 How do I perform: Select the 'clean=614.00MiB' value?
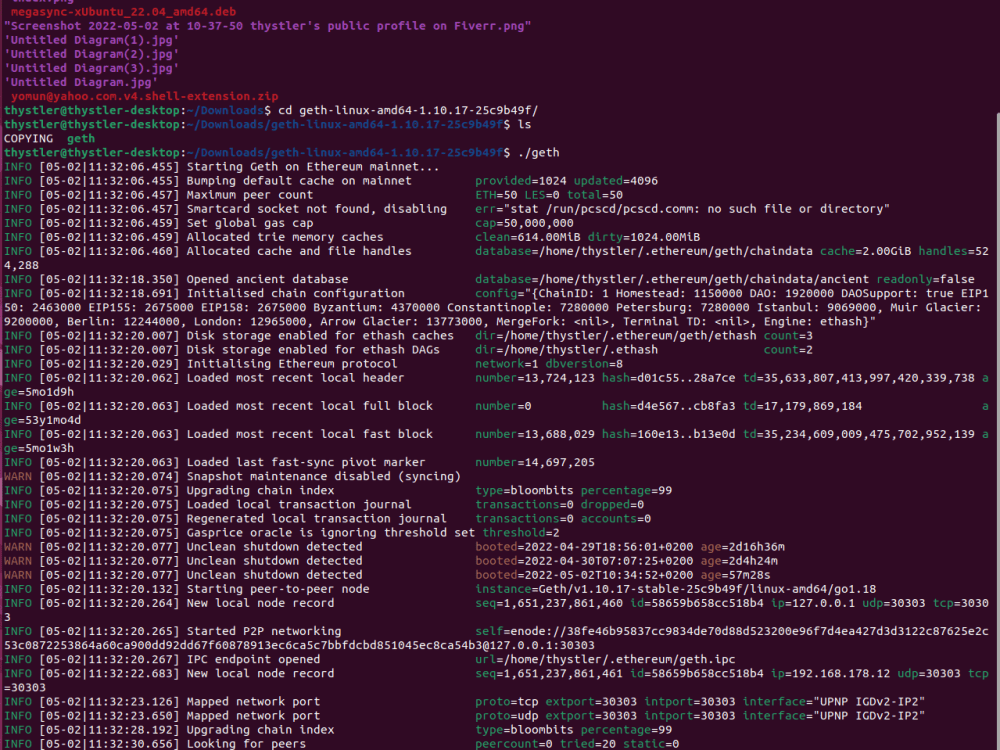click(527, 237)
